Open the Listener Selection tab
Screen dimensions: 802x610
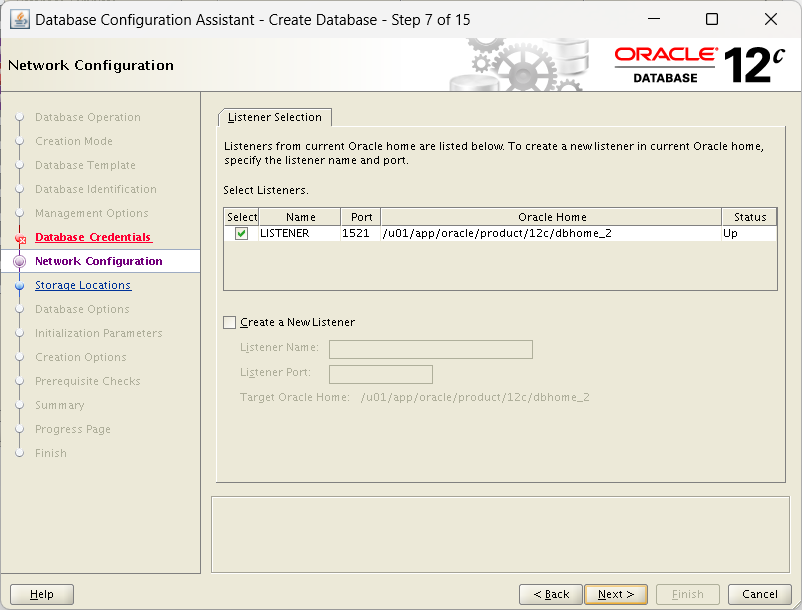point(275,117)
